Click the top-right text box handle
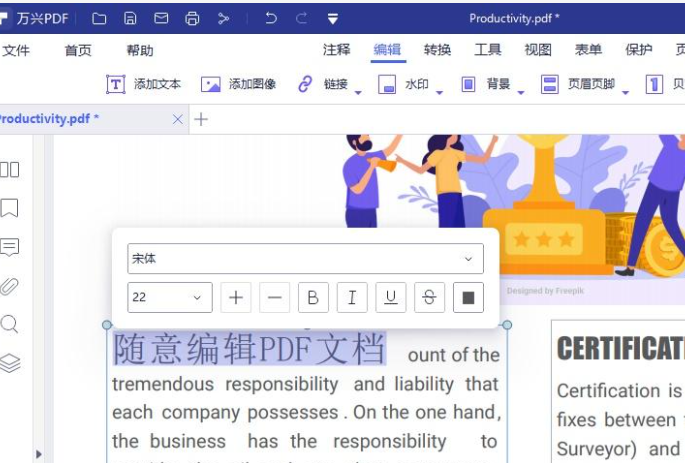 (507, 325)
